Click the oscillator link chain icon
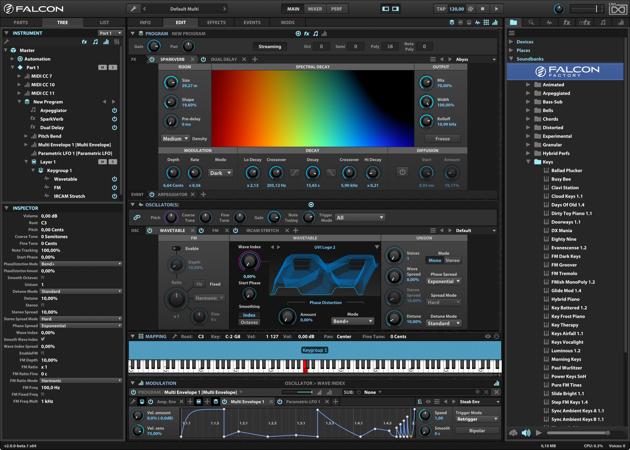 click(137, 217)
